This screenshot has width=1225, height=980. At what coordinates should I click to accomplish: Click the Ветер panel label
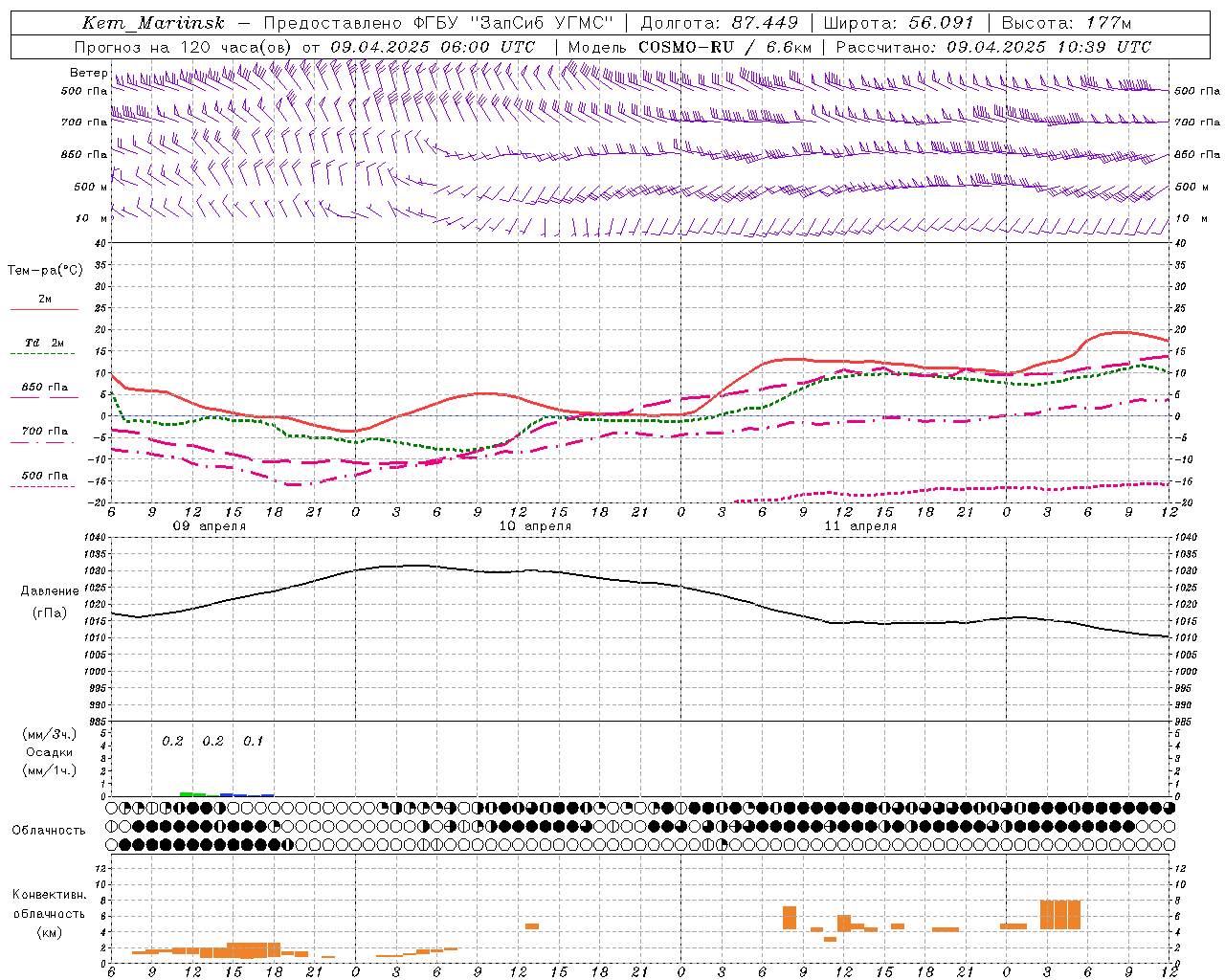[88, 73]
